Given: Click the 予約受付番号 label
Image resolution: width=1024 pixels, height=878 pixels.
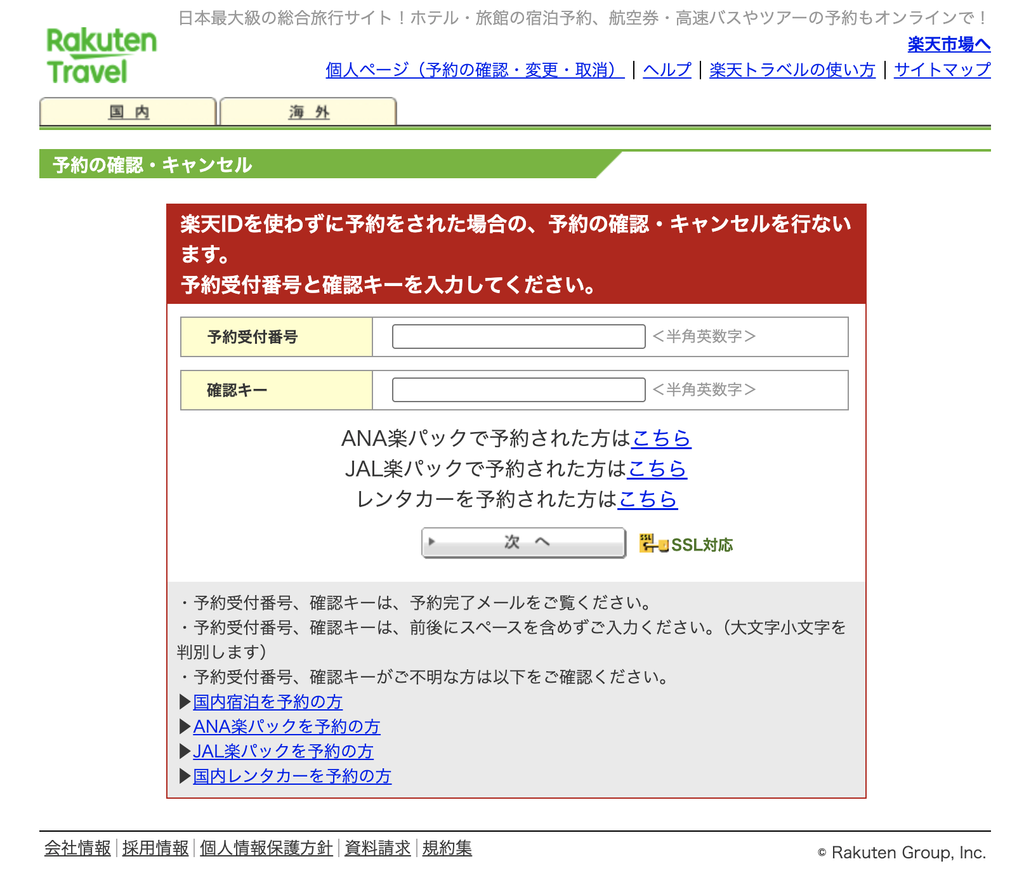Looking at the screenshot, I should [252, 337].
